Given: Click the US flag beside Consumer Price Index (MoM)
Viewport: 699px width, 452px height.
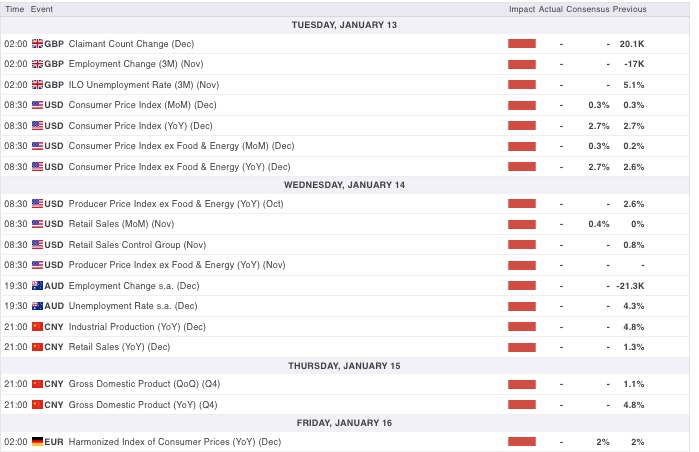Looking at the screenshot, I should click(37, 105).
